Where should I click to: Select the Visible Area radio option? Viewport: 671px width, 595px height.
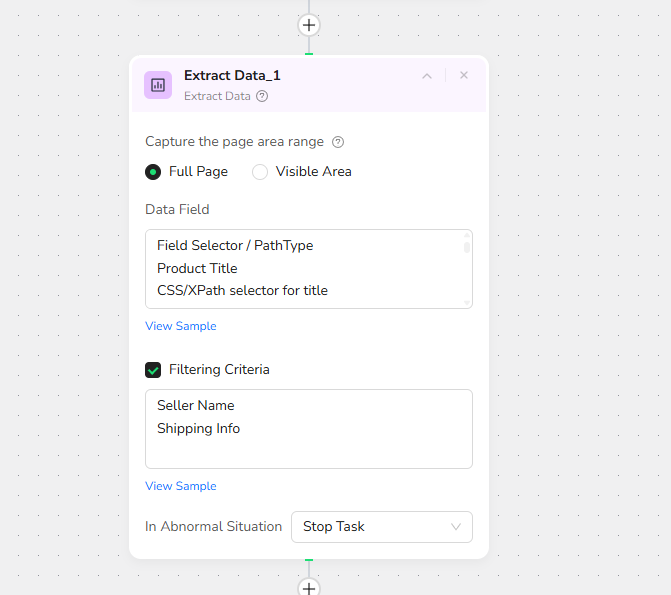click(260, 172)
